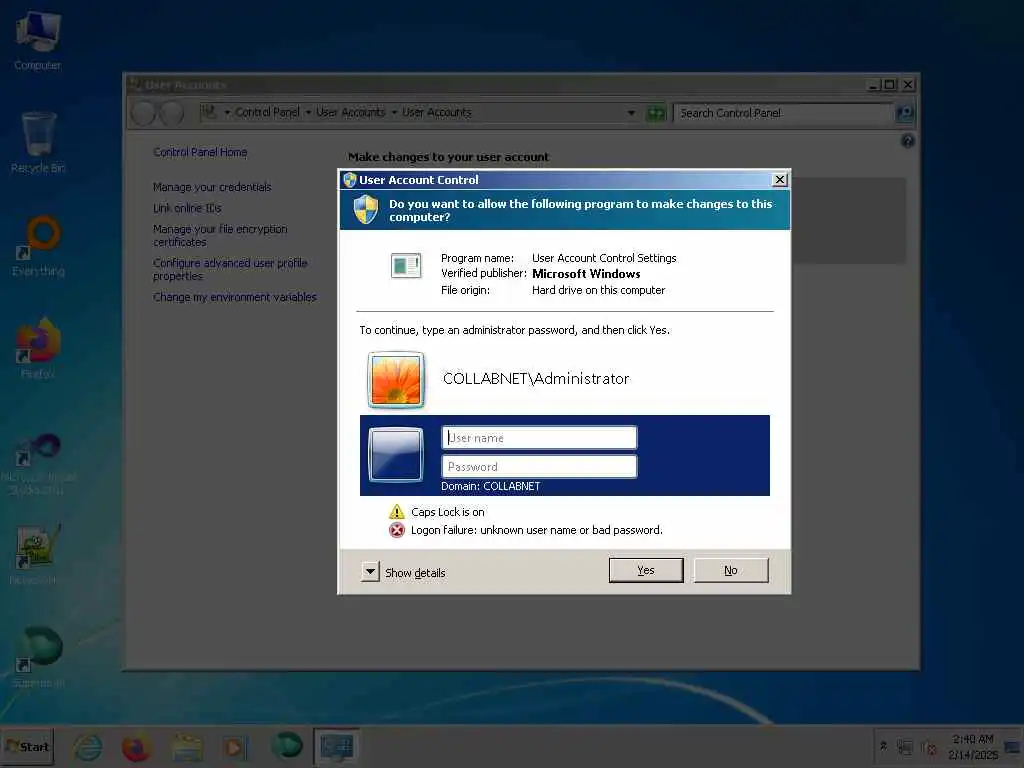The width and height of the screenshot is (1024, 768).
Task: Open Internet Explorer from taskbar
Action: click(88, 747)
